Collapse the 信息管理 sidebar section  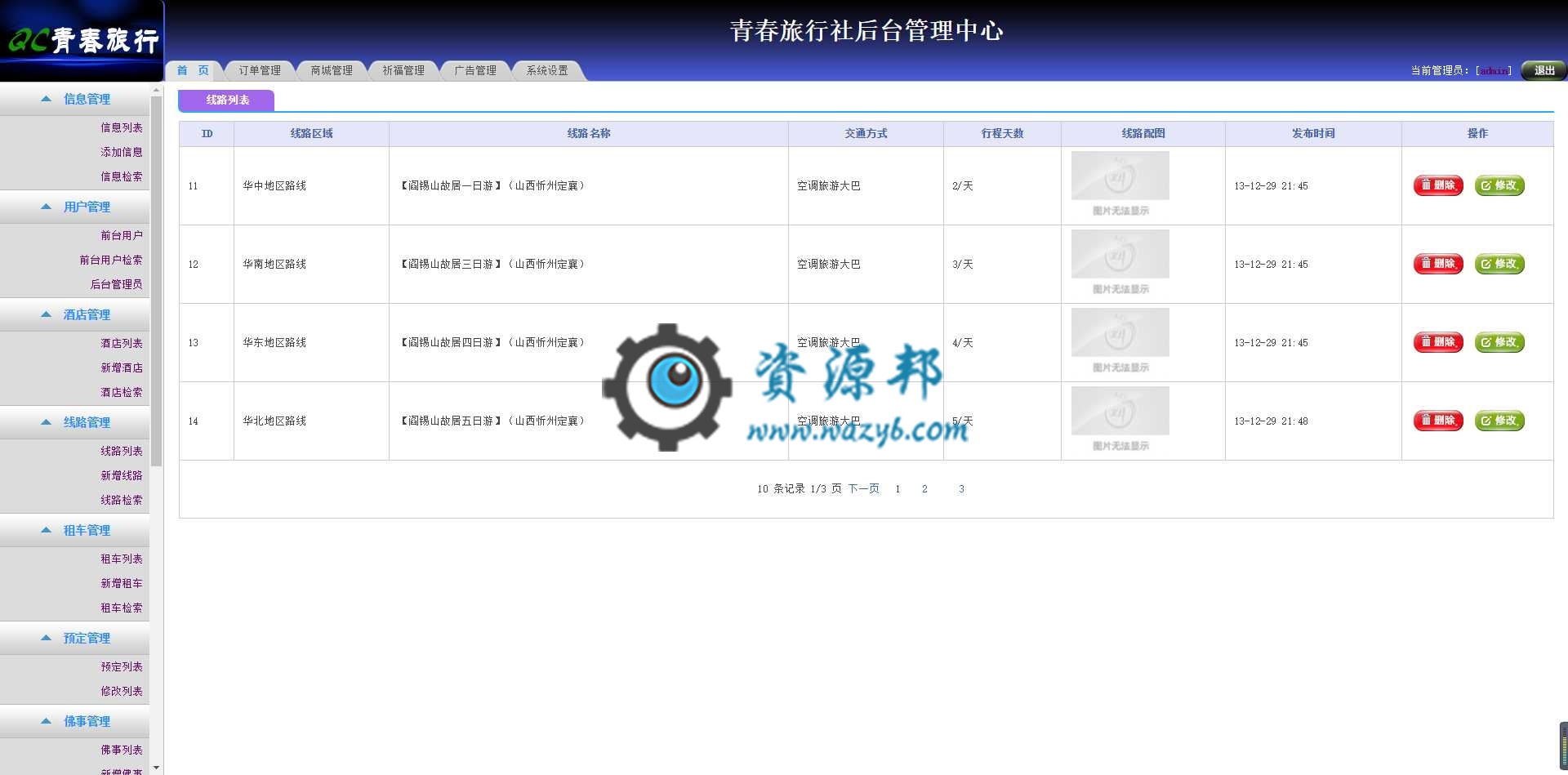(x=75, y=99)
